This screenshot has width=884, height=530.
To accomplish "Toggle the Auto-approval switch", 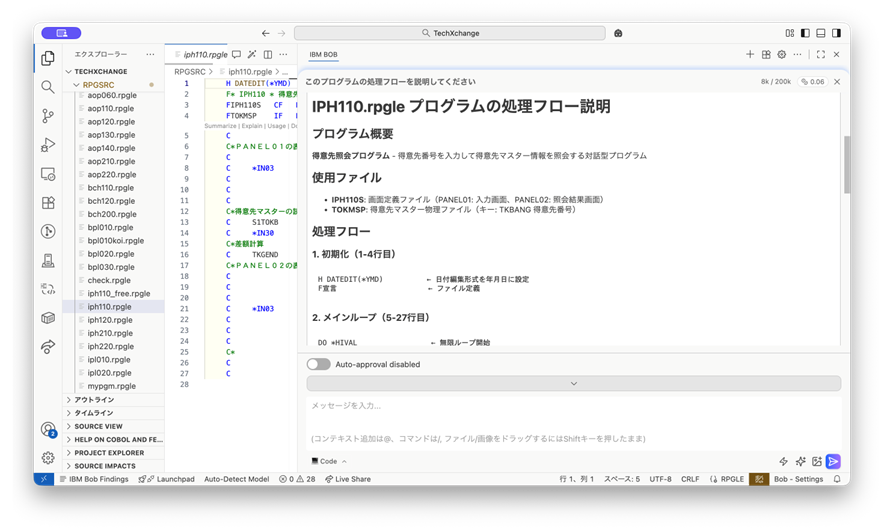I will (318, 365).
